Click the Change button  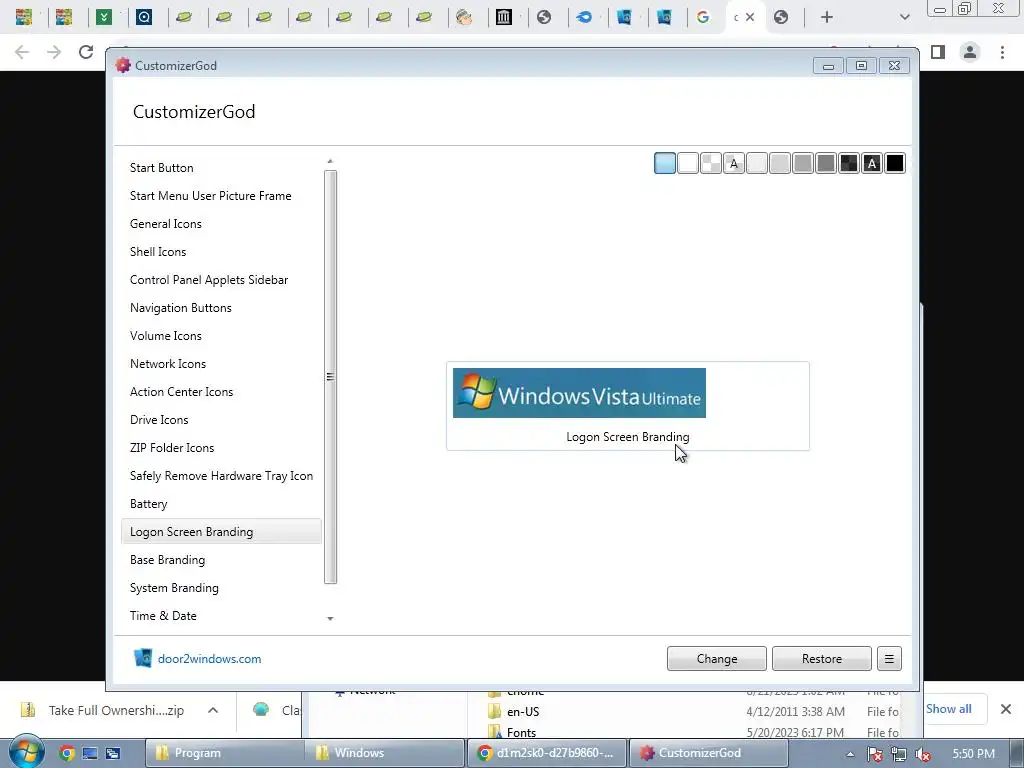[716, 659]
